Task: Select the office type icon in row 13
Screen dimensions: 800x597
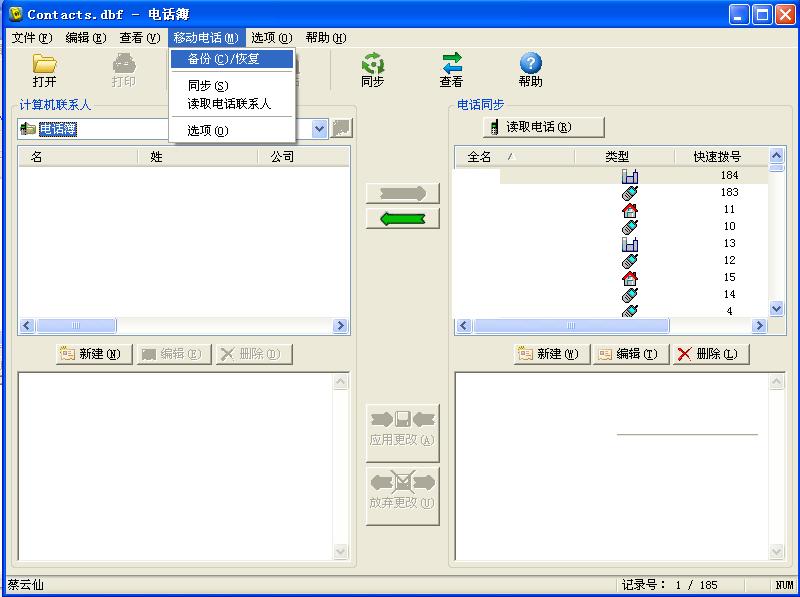Action: click(x=630, y=244)
